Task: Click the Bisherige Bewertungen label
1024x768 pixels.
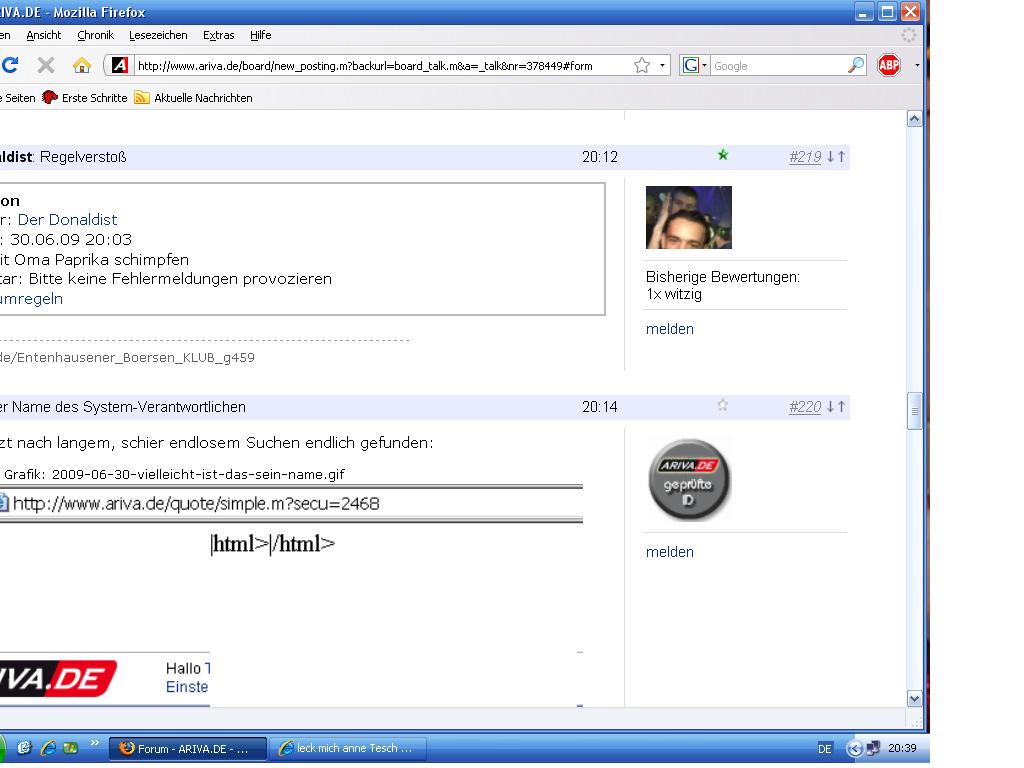Action: click(722, 277)
